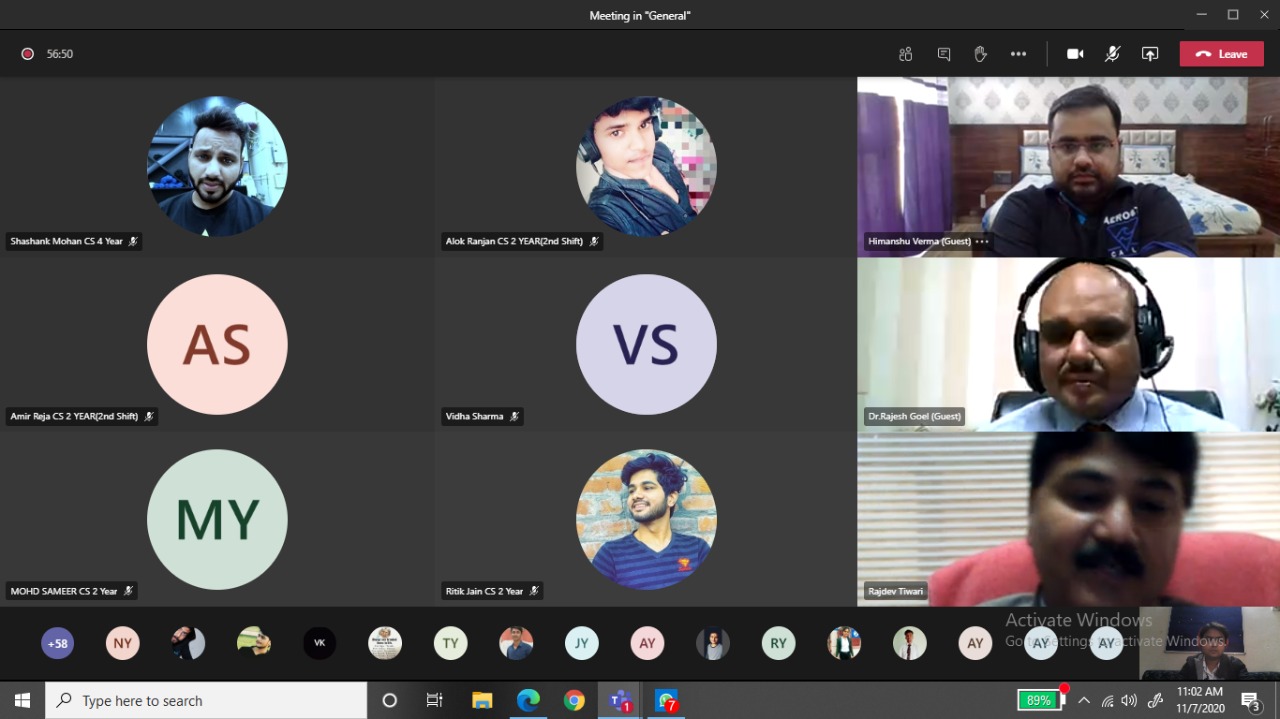This screenshot has height=719, width=1280.
Task: Expand the hidden system tray icons
Action: tap(1084, 700)
